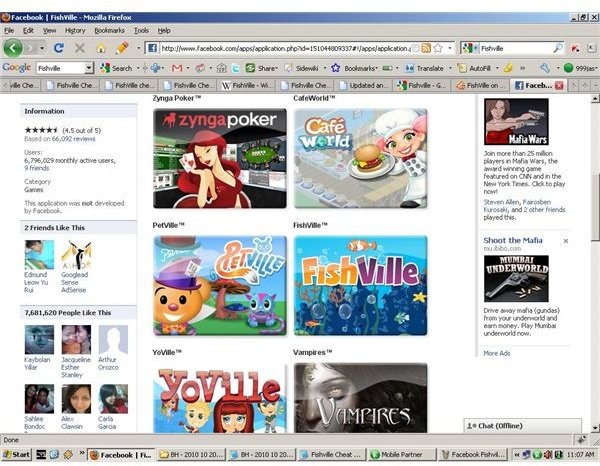The image size is (600, 466).
Task: Open the address bar URL dropdown
Action: [x=450, y=48]
